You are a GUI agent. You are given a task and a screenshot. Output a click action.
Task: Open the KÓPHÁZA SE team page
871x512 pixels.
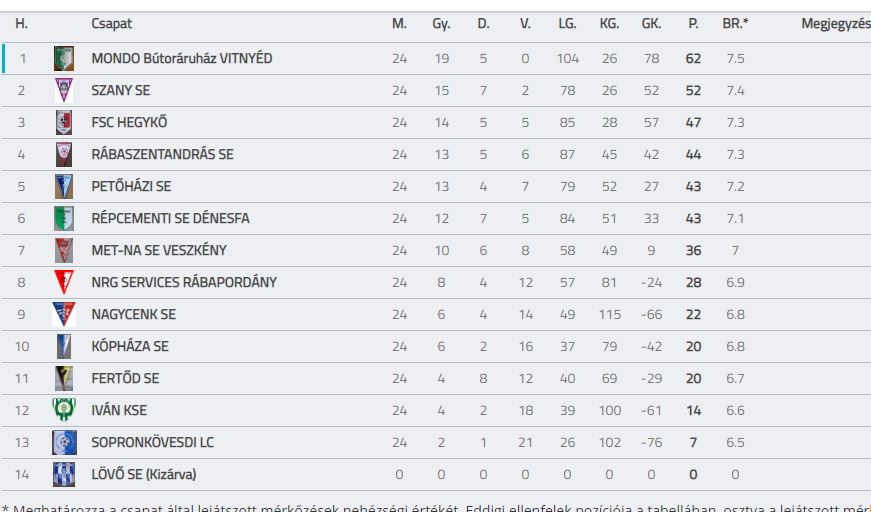[130, 347]
